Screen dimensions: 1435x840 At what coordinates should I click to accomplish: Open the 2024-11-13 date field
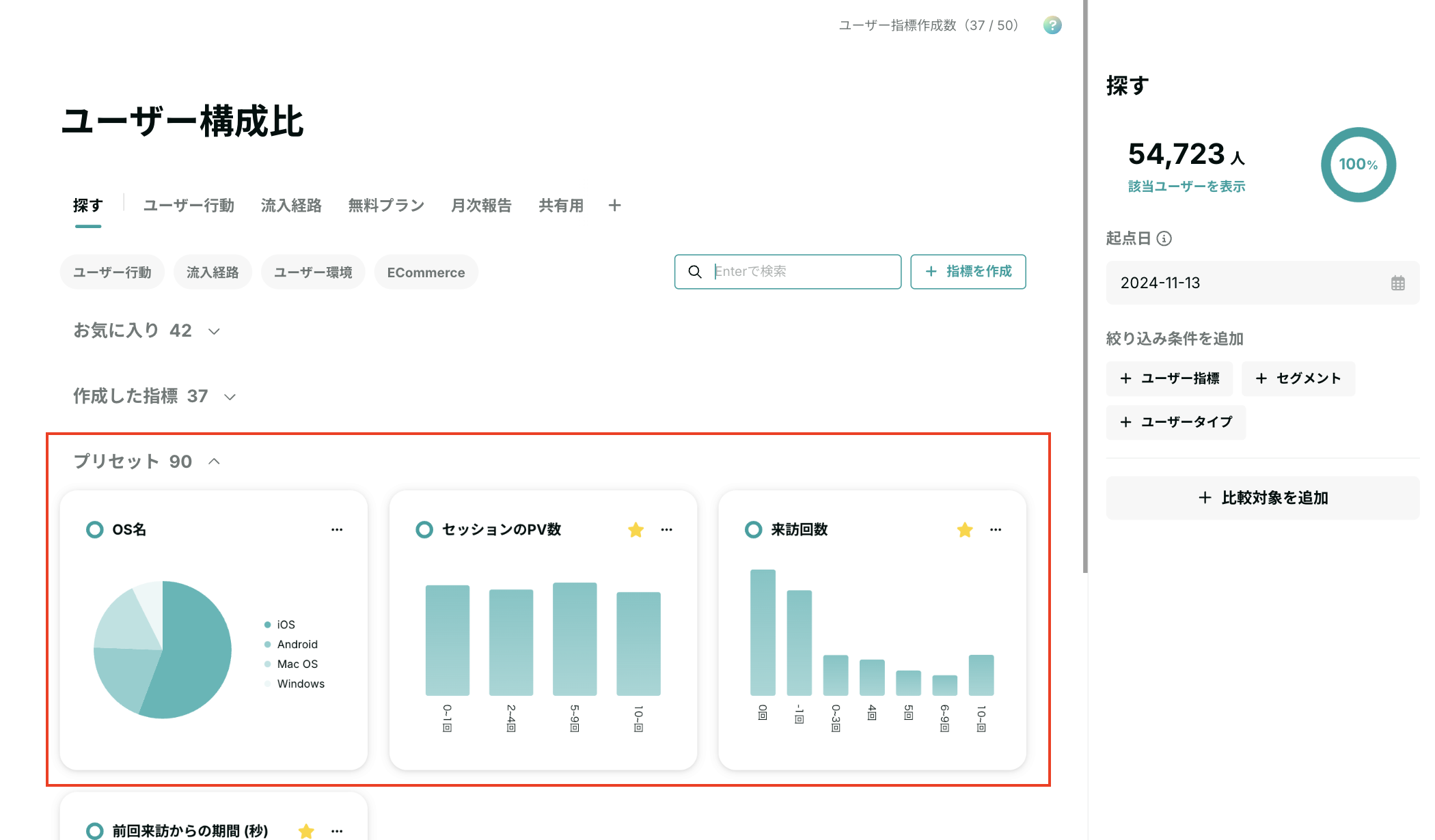coord(1263,283)
